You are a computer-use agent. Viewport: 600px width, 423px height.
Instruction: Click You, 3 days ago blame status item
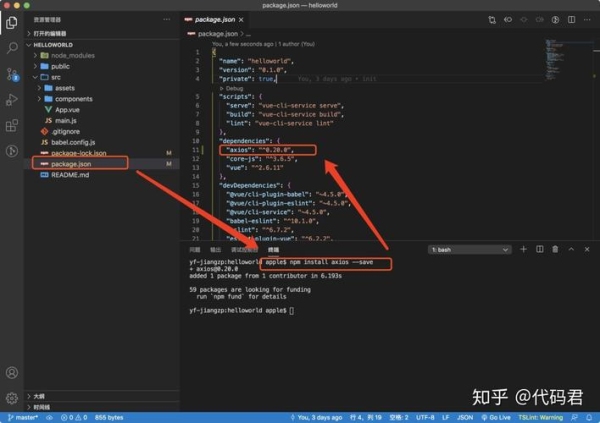316,418
